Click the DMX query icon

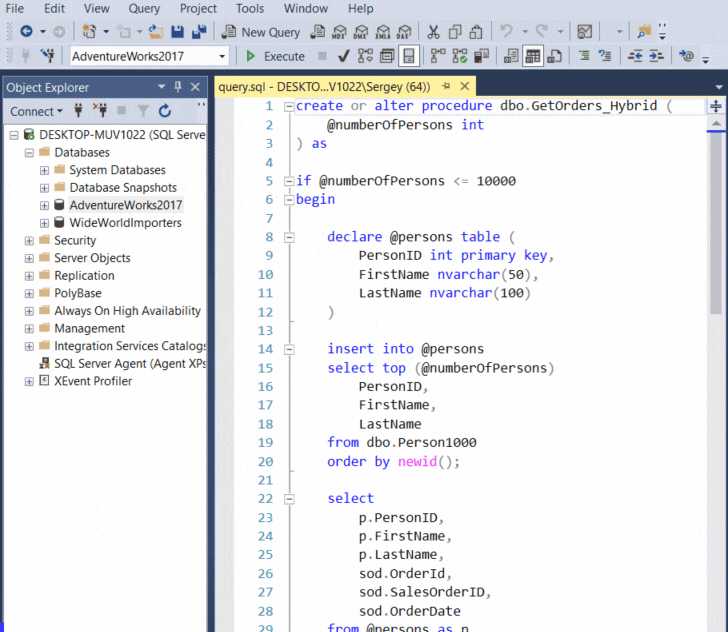(361, 32)
